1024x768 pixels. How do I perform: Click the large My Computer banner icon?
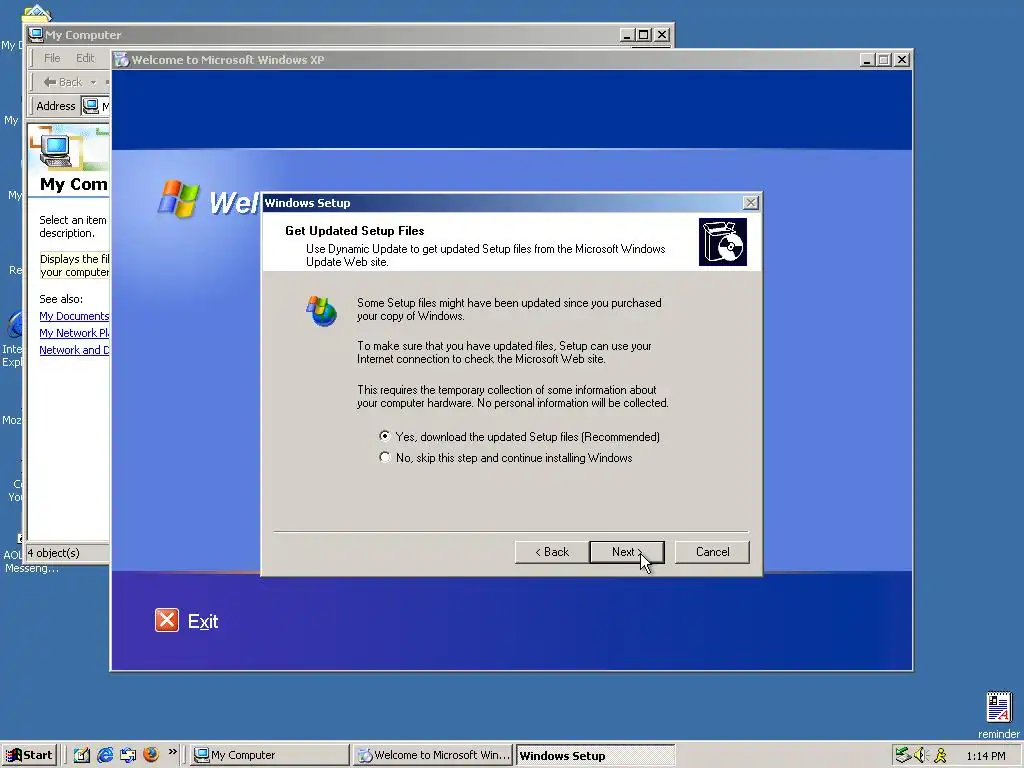point(57,151)
